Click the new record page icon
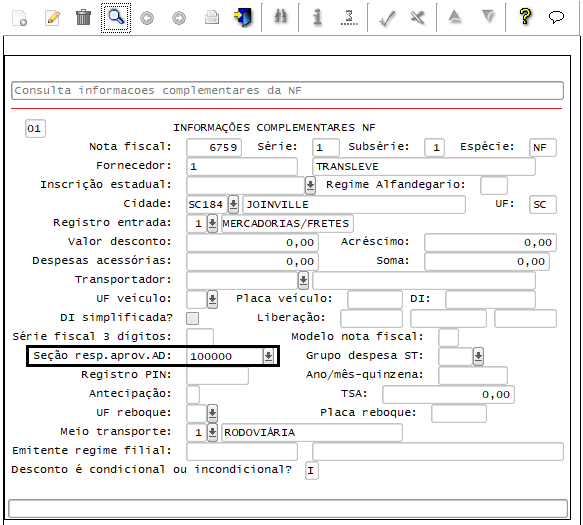This screenshot has width=583, height=525. click(19, 17)
